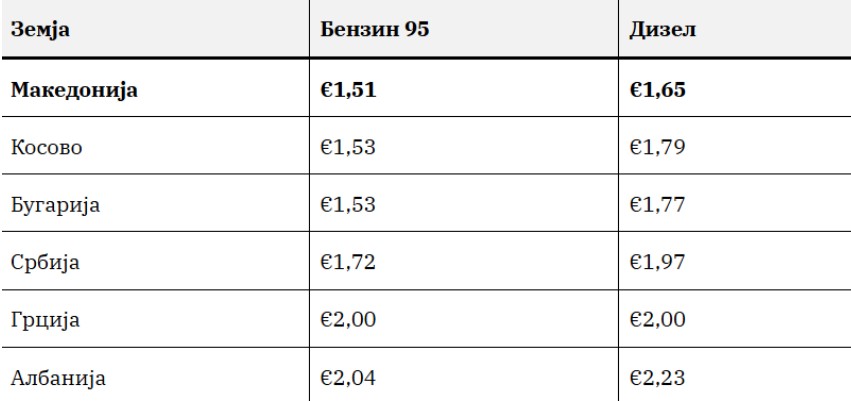Click Bulgaria's diesel price €1,77
The height and width of the screenshot is (401, 851).
657,205
